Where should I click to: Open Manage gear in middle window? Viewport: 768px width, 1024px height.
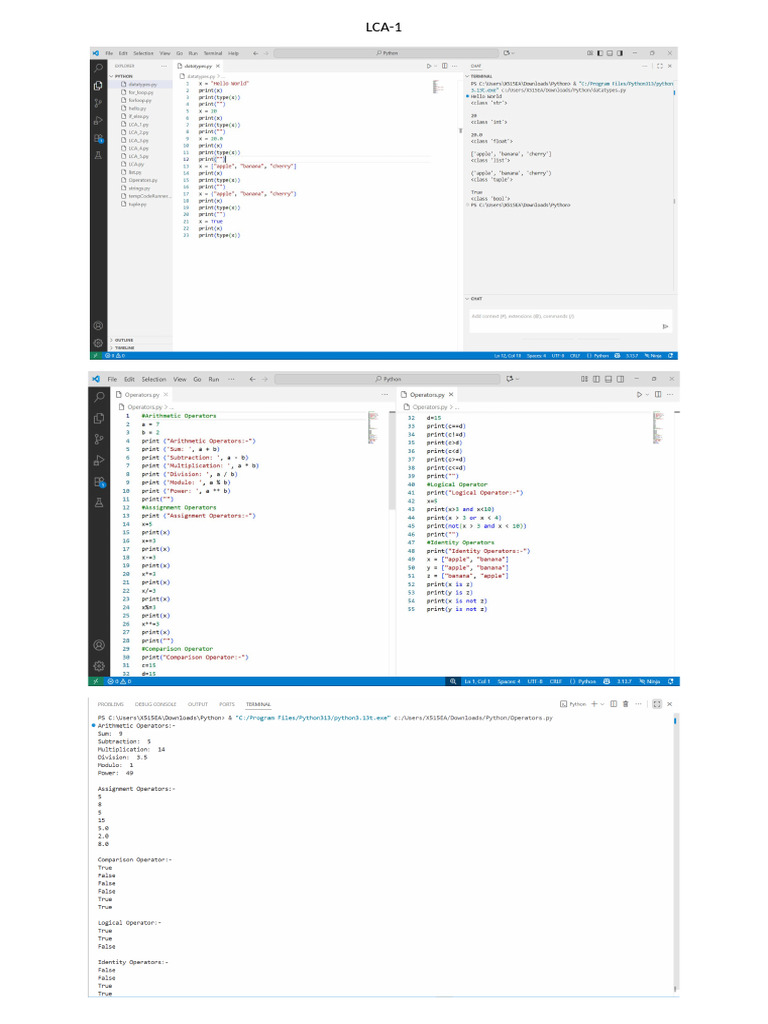(x=99, y=666)
